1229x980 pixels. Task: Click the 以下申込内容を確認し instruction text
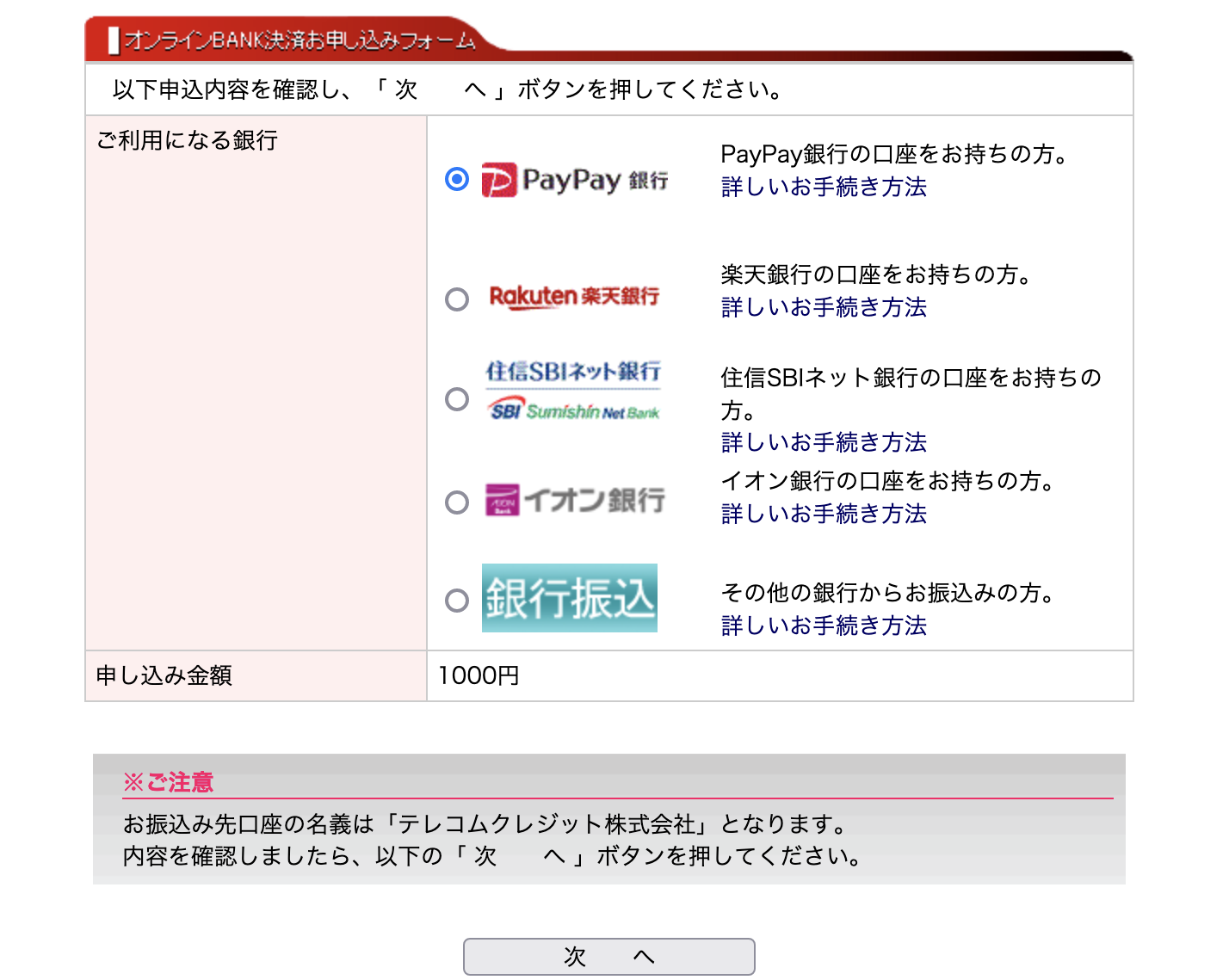point(448,89)
